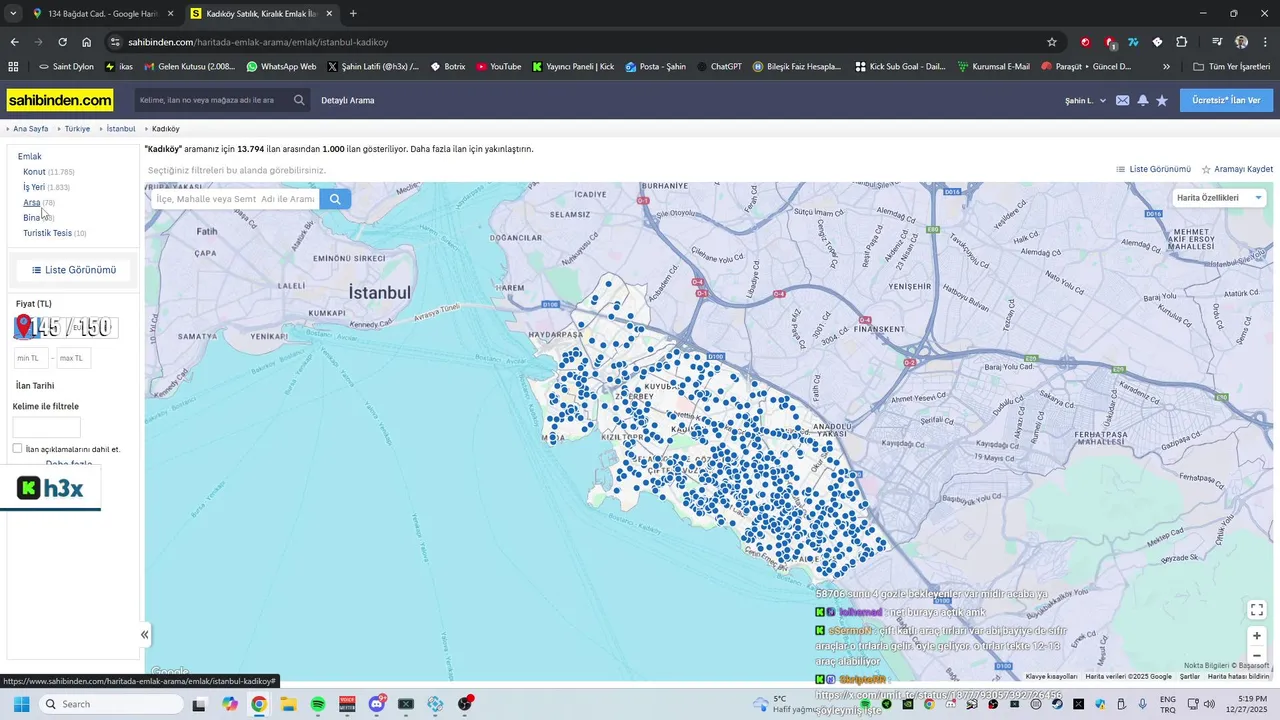Open the Harita Özellikleri dropdown
Screen dimensions: 1280x720
tap(1219, 198)
